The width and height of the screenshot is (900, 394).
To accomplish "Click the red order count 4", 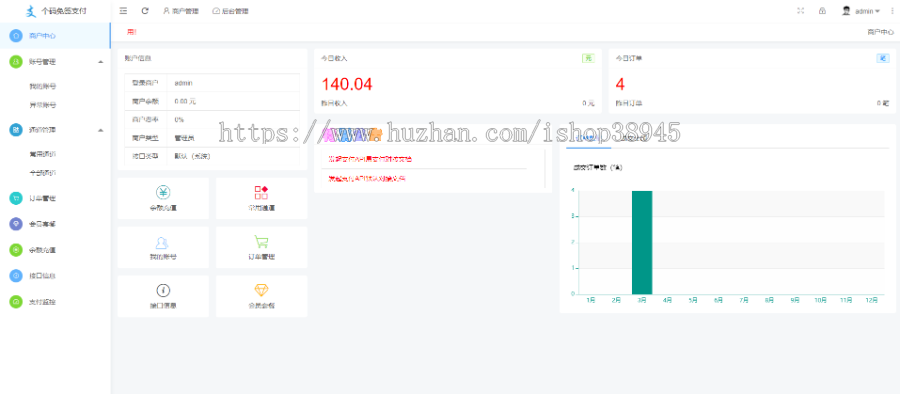I will (620, 84).
